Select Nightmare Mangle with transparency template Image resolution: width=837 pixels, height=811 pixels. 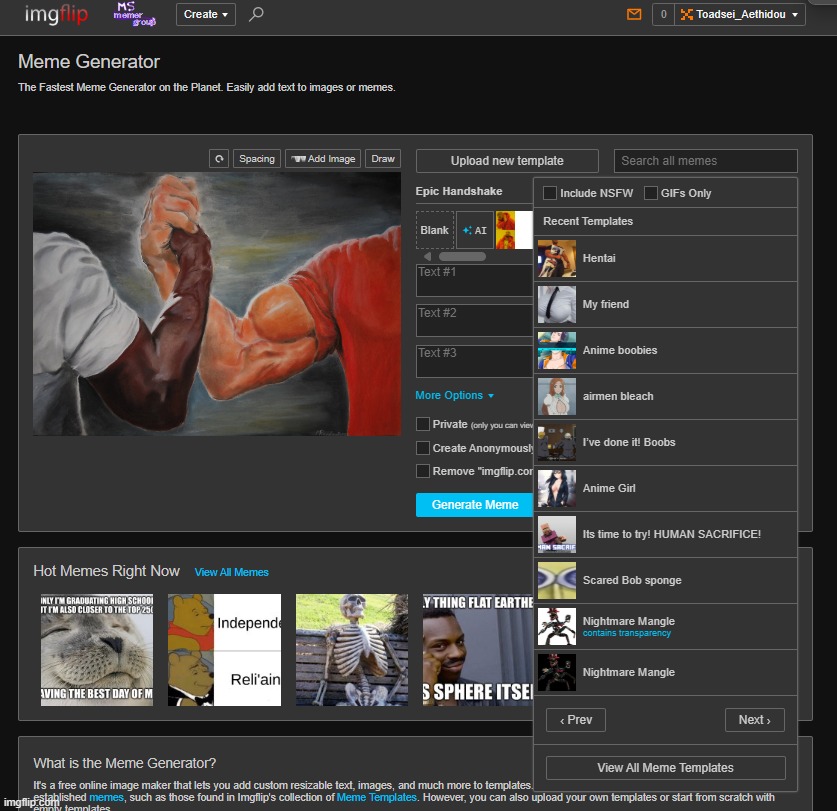pos(666,626)
